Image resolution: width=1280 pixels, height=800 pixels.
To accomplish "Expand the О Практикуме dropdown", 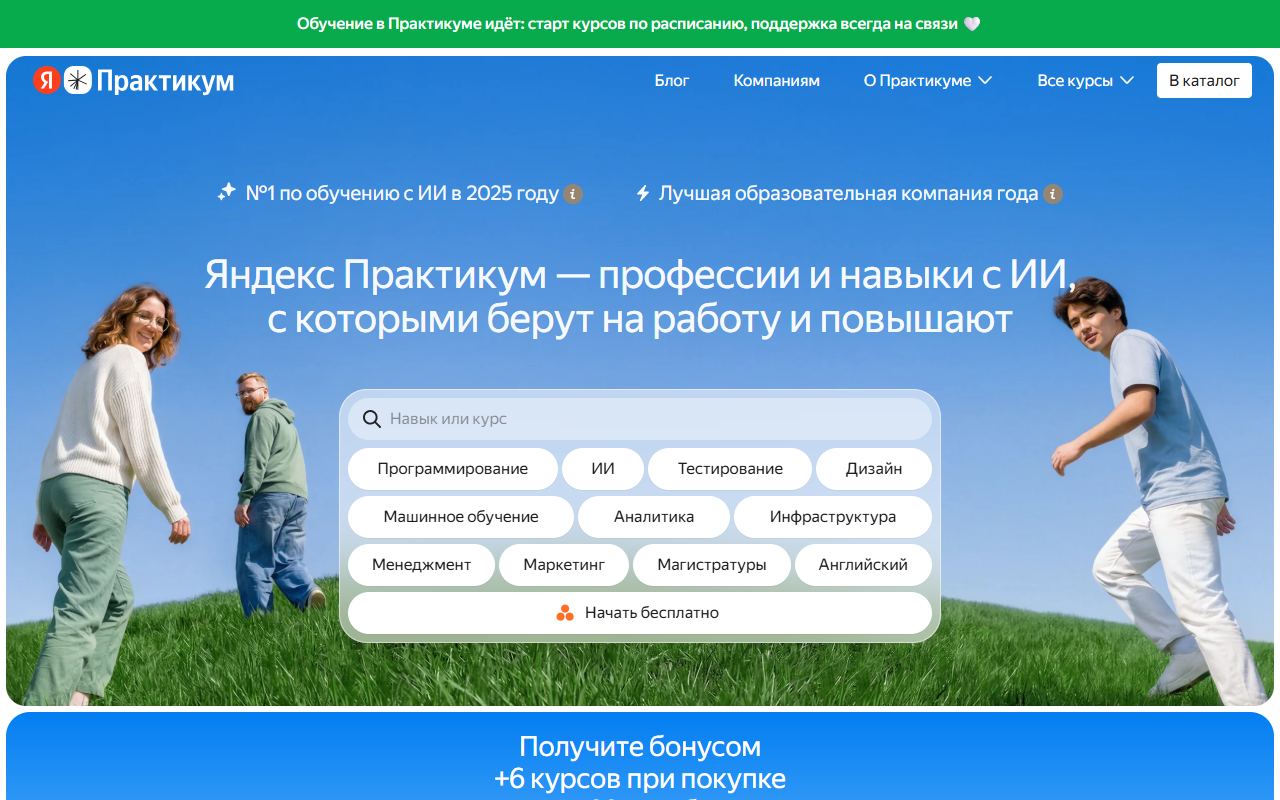I will coord(928,80).
